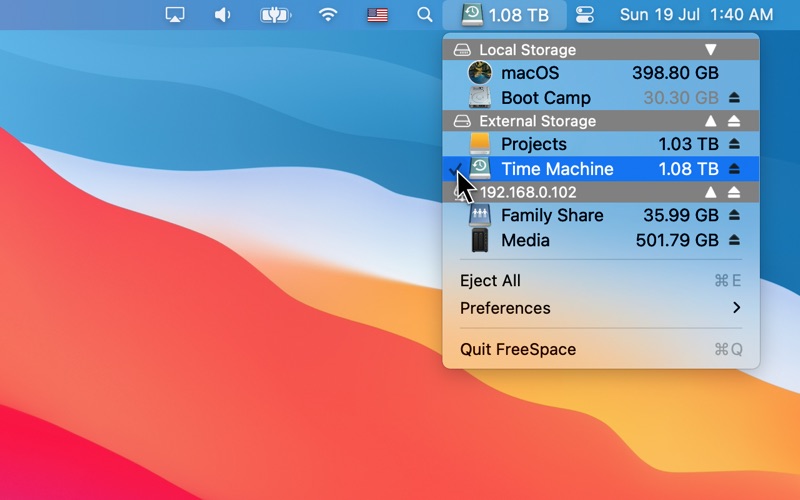Toggle the checkmark beside Time Machine

(x=454, y=168)
